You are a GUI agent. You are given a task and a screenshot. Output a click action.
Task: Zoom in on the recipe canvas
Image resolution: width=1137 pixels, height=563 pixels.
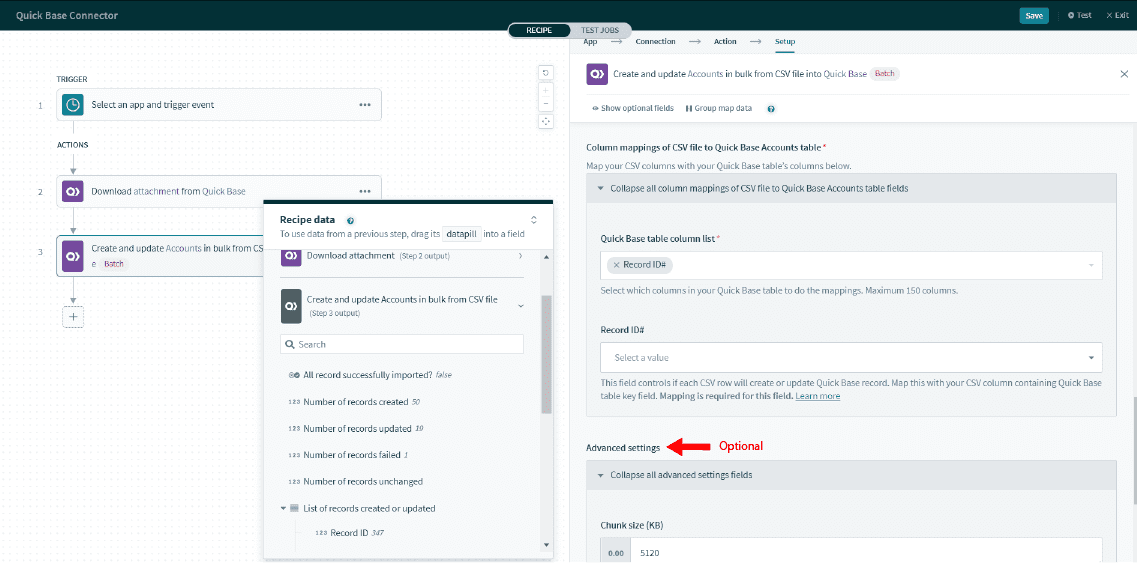[545, 89]
